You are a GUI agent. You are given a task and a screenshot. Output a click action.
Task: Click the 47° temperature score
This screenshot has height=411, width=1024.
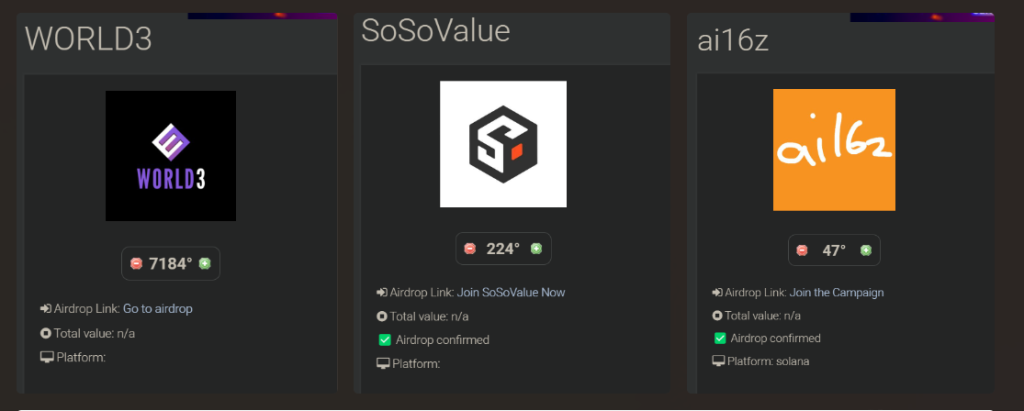click(x=834, y=250)
